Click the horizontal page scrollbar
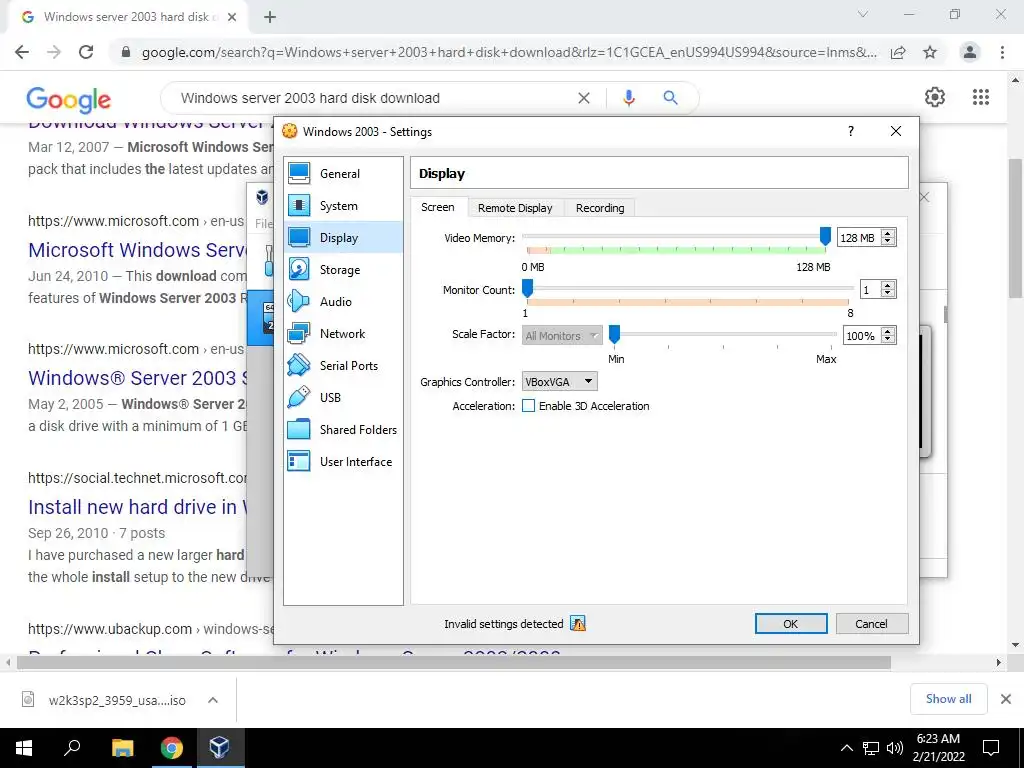1024x768 pixels. tap(454, 663)
